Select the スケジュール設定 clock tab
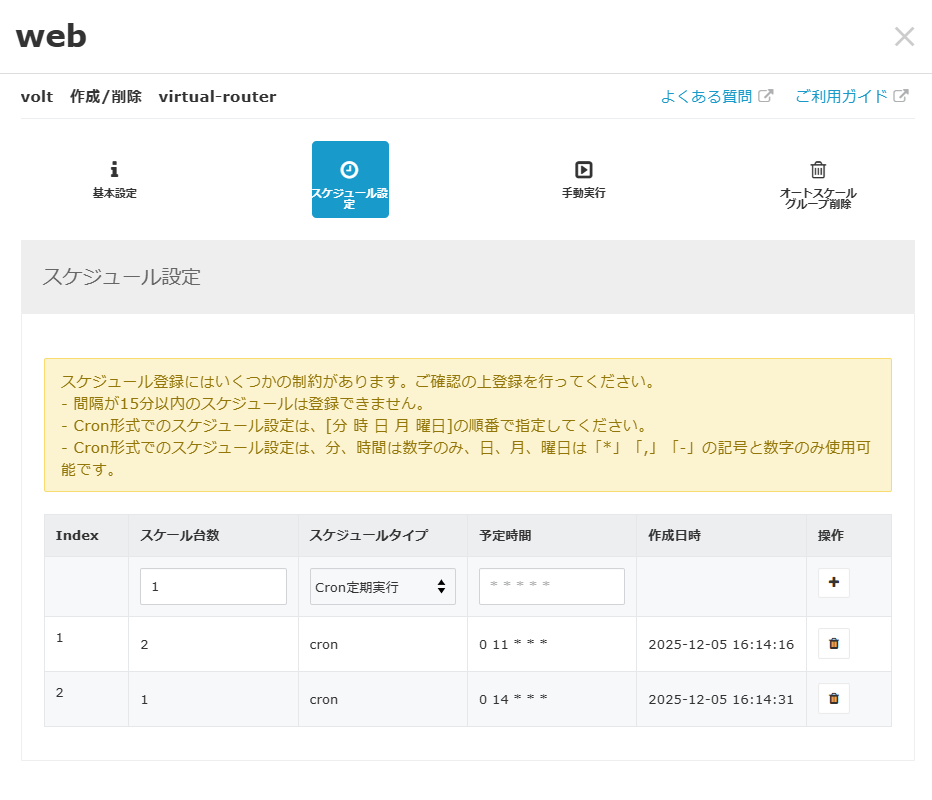This screenshot has width=932, height=800. coord(350,180)
